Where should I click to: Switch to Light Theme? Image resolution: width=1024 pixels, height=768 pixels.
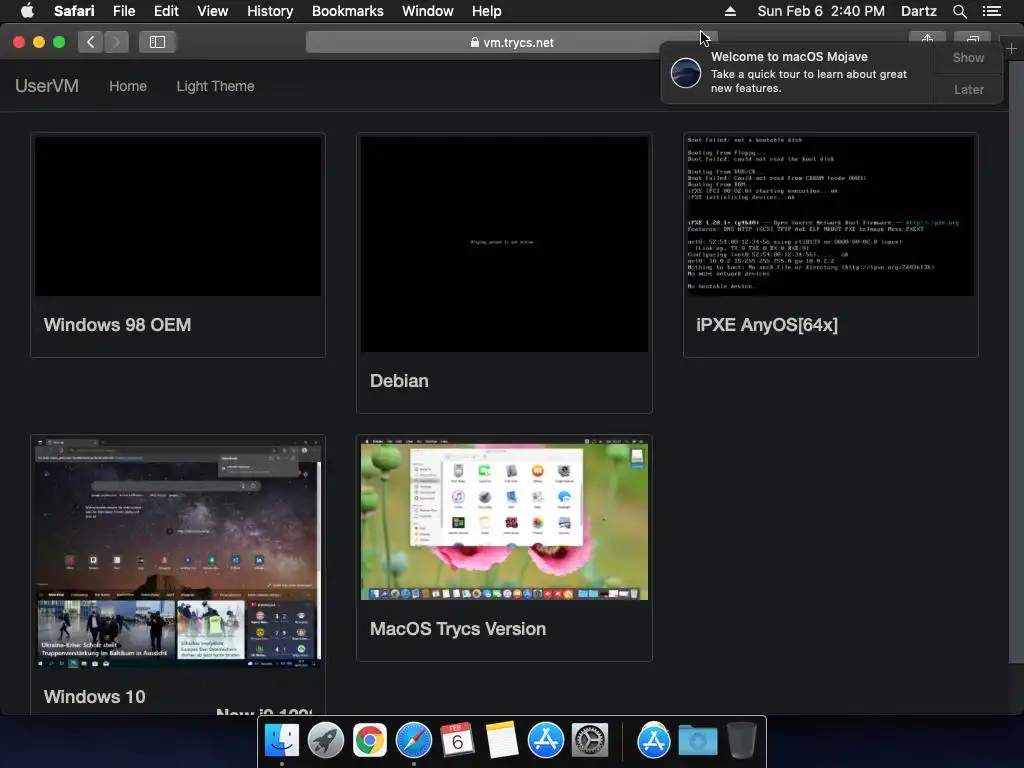pyautogui.click(x=216, y=86)
